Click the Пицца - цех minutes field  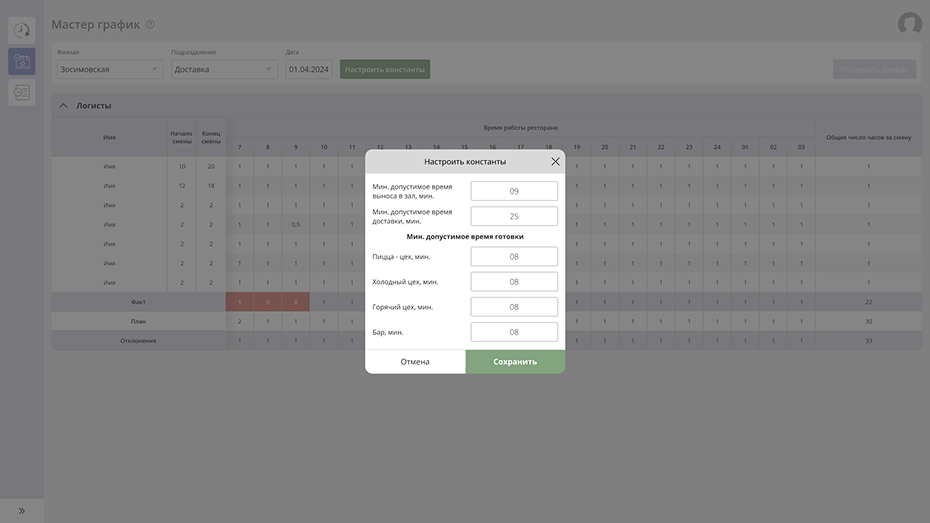pyautogui.click(x=514, y=257)
